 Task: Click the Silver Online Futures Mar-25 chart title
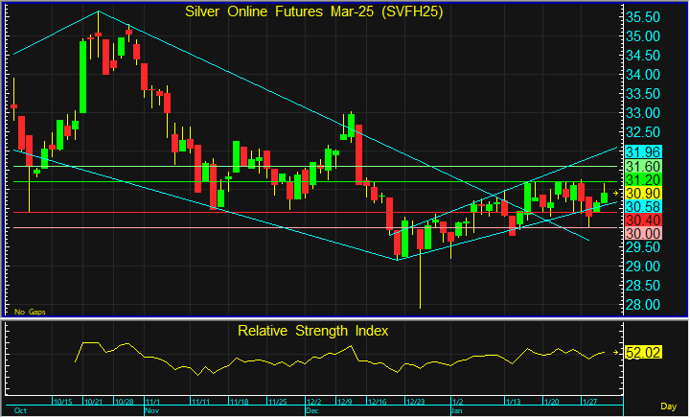[314, 12]
